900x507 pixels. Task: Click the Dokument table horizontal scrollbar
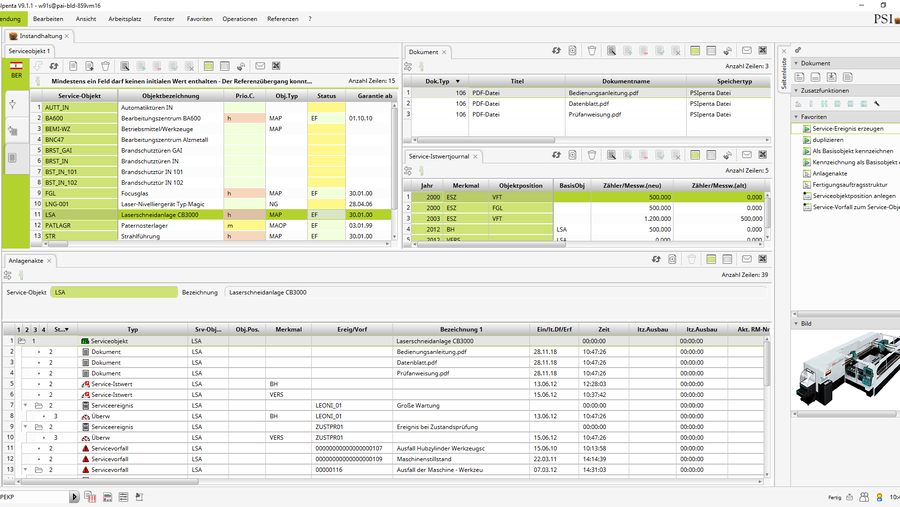pyautogui.click(x=485, y=140)
